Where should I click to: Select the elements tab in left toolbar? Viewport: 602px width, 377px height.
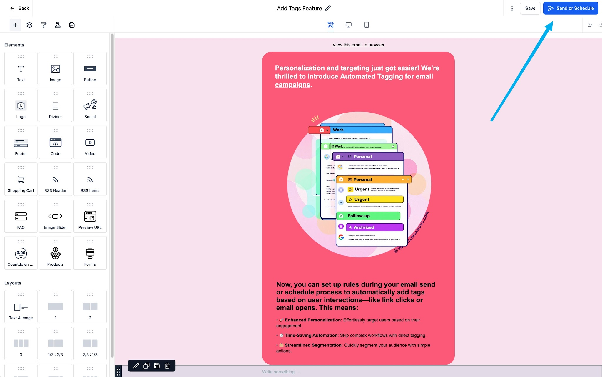[15, 25]
